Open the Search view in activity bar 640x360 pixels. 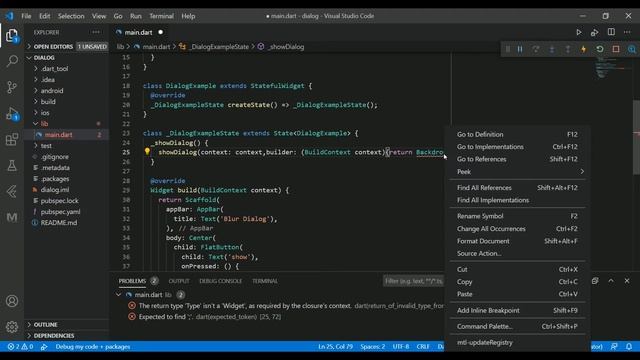click(x=12, y=61)
